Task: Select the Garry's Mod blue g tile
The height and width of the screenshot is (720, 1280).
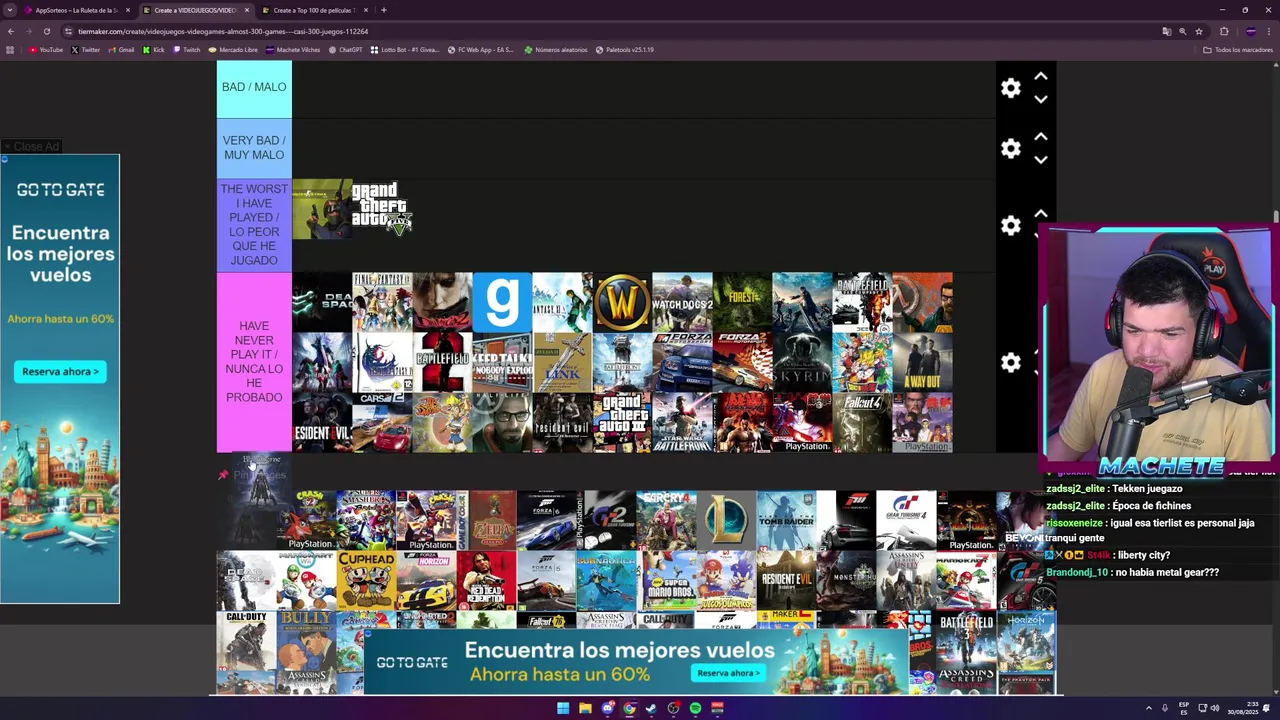Action: (502, 302)
